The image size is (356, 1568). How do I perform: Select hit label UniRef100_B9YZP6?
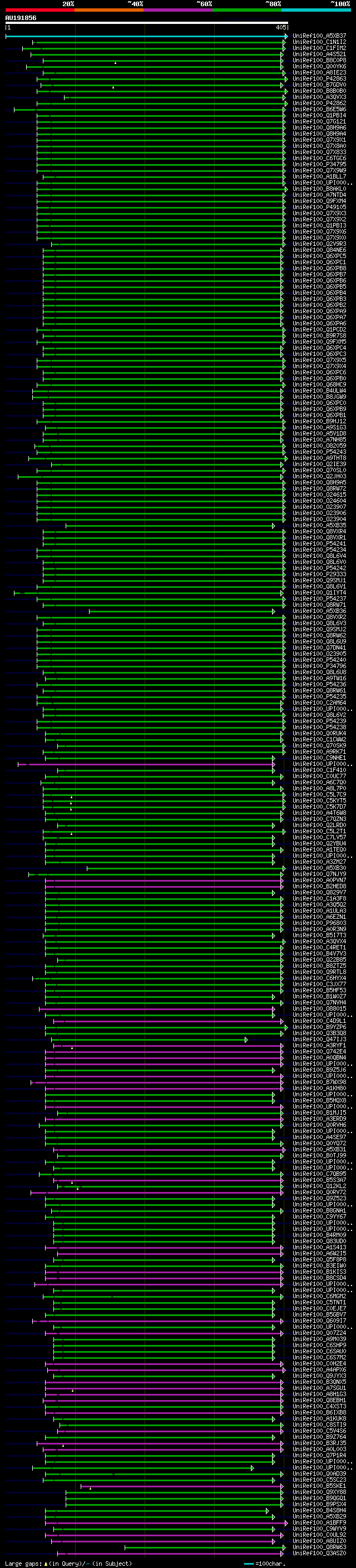(x=319, y=1027)
